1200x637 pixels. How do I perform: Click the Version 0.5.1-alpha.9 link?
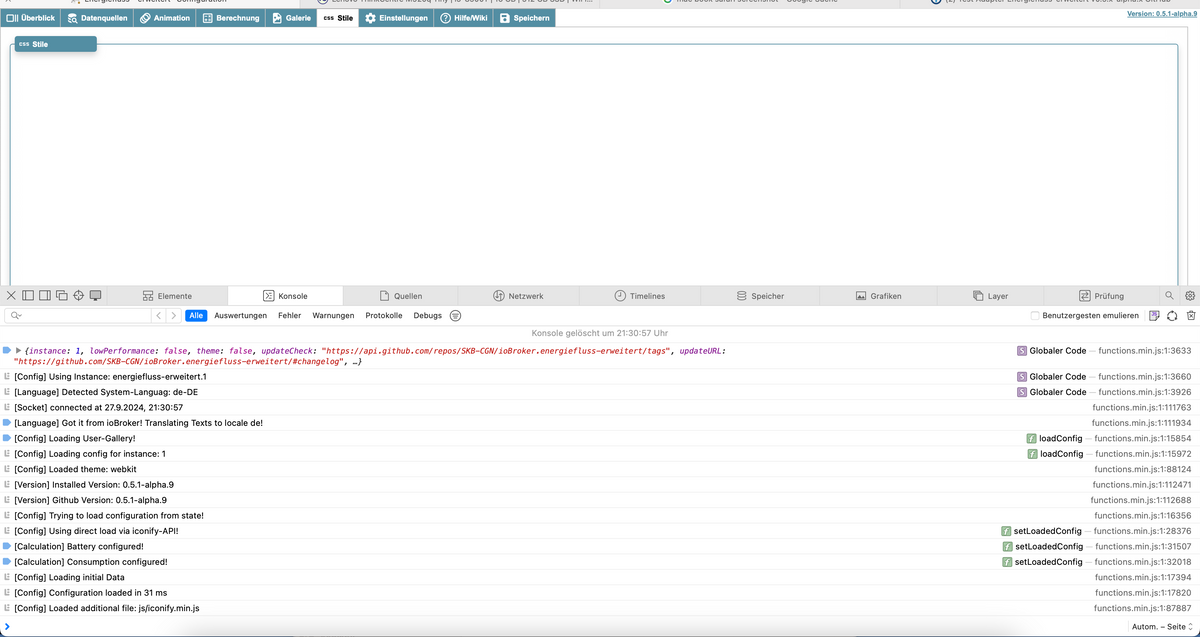1162,14
